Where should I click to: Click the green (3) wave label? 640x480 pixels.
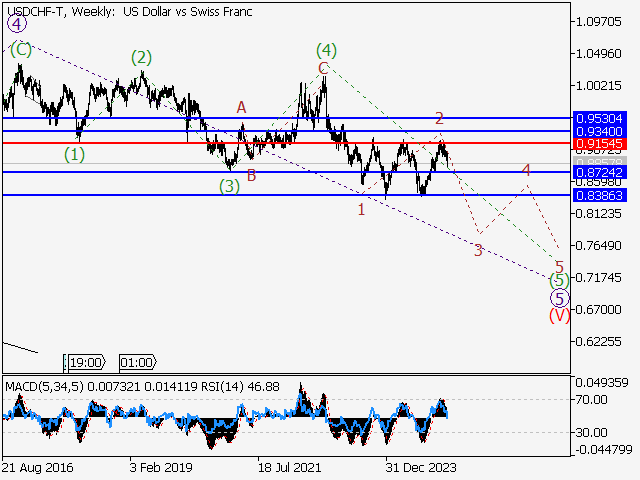230,185
